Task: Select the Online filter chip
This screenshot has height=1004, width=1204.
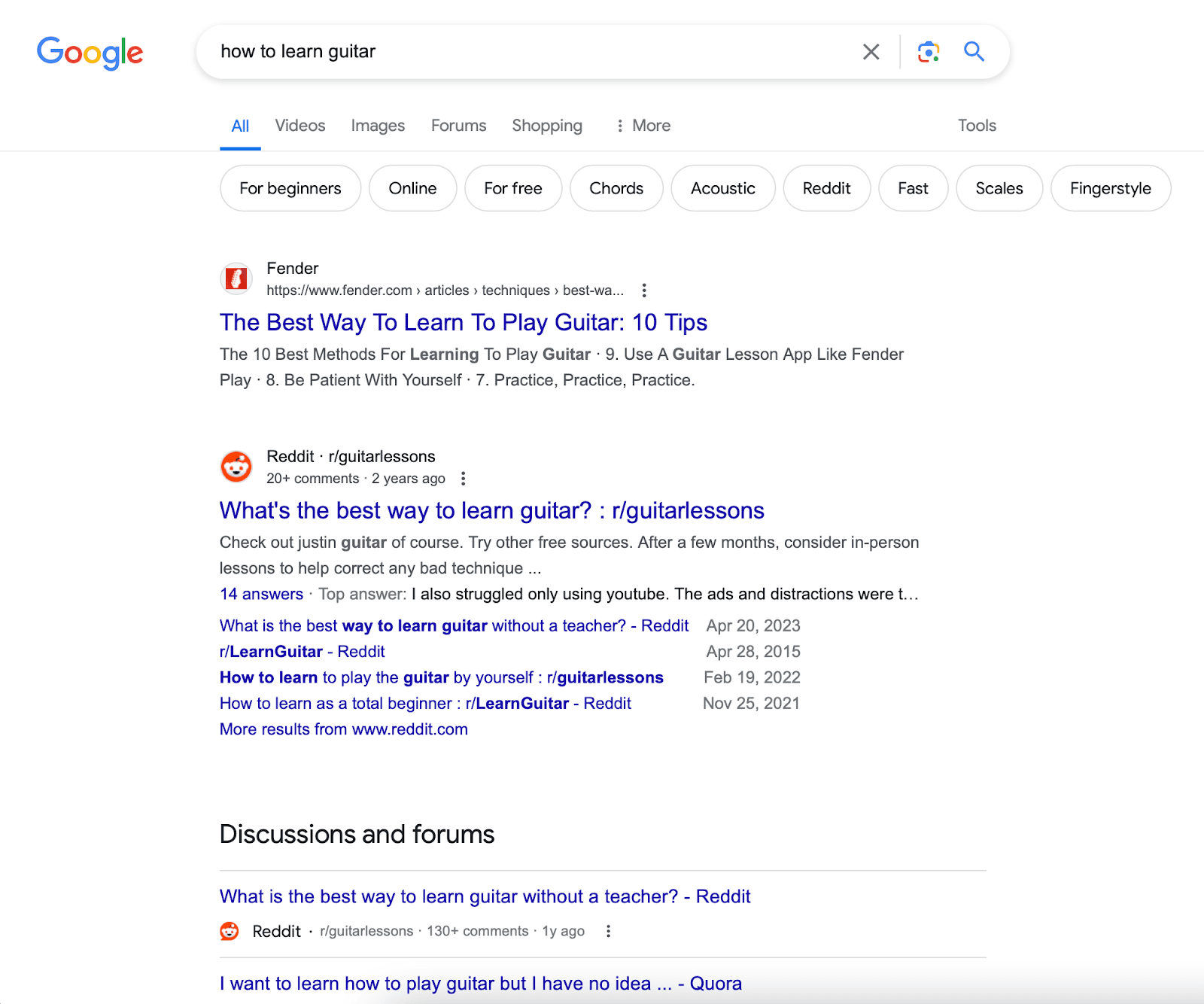Action: [x=412, y=188]
